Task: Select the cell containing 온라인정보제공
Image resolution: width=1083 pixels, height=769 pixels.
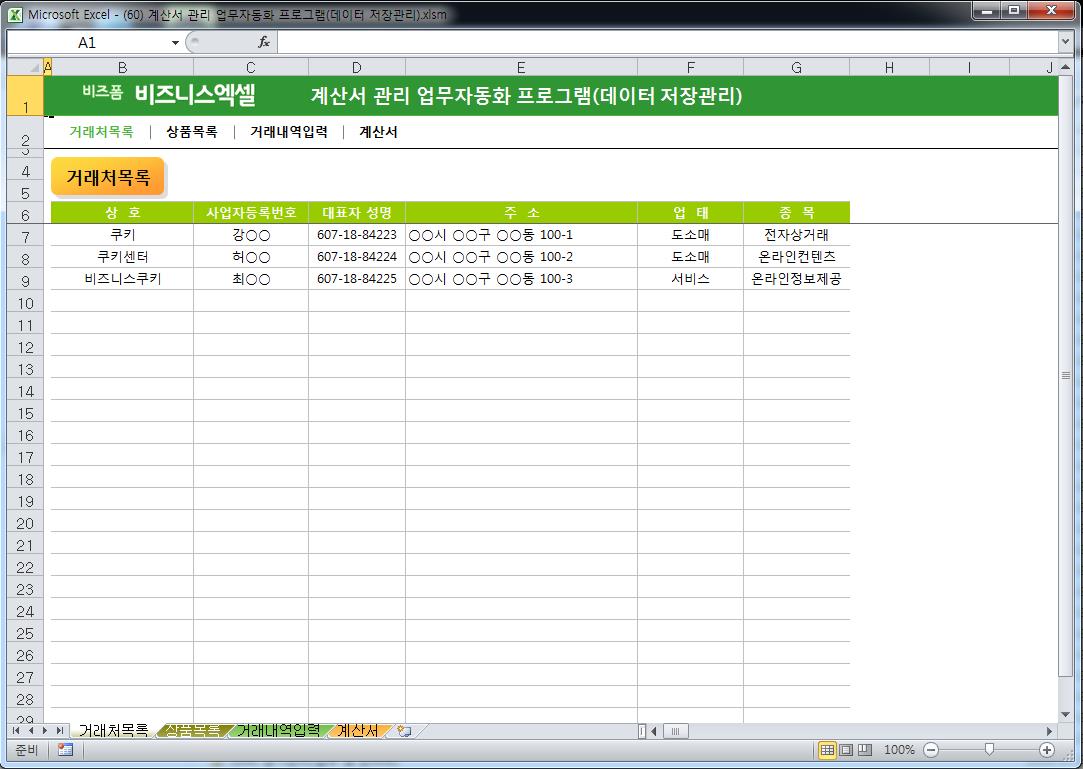Action: pos(796,279)
